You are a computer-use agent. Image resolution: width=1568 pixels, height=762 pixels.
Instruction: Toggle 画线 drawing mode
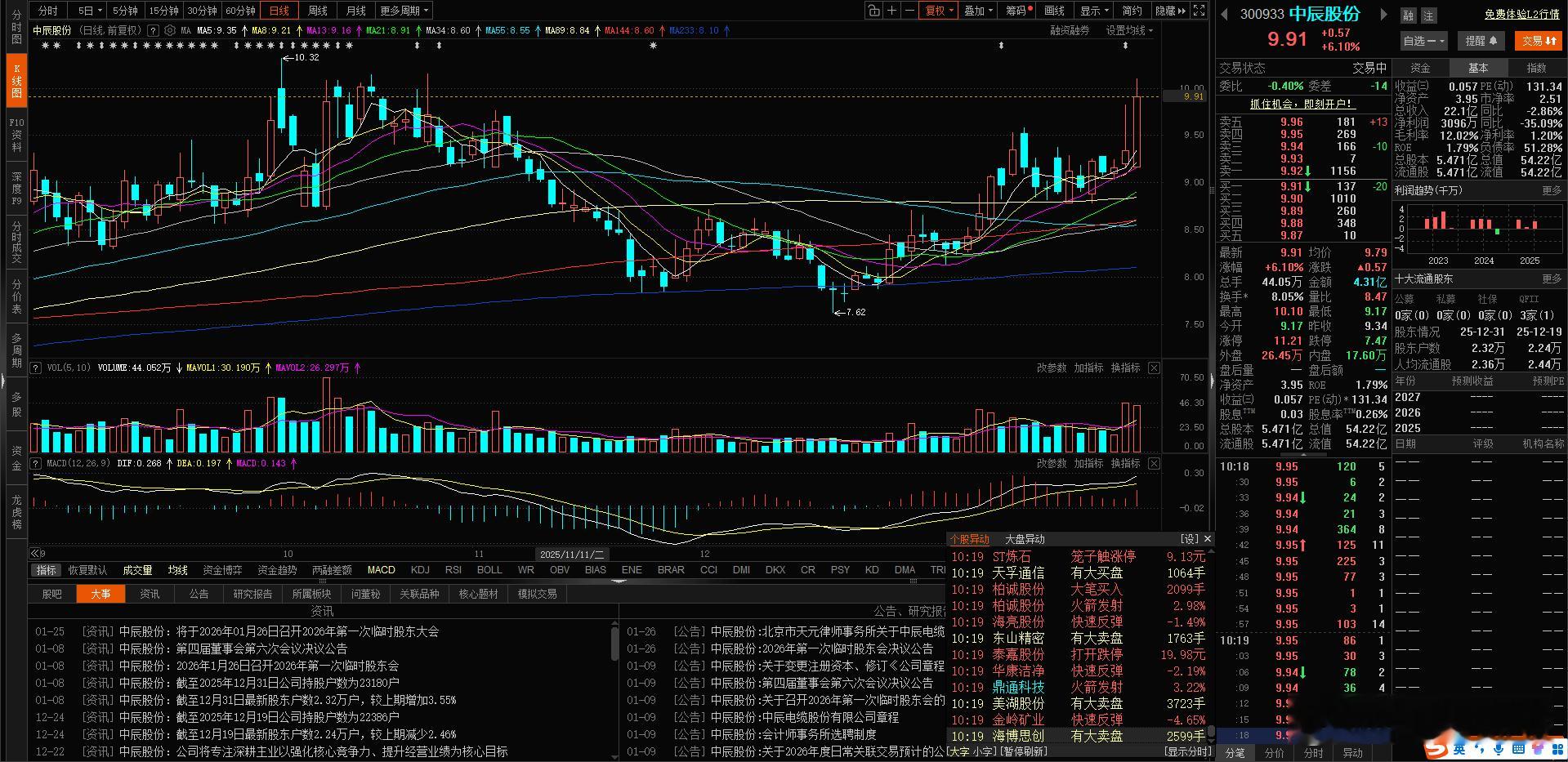(1054, 11)
